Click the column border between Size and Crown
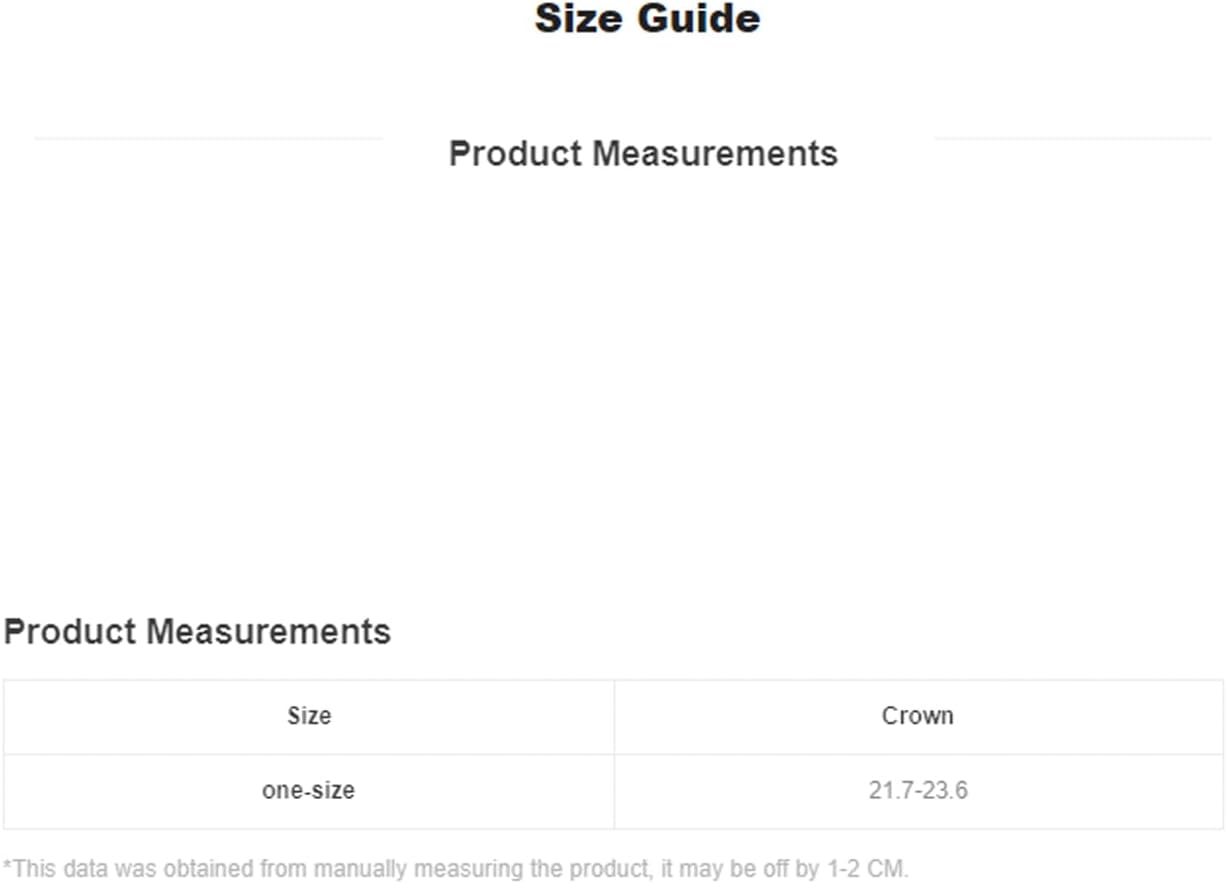1227x883 pixels. tap(614, 716)
